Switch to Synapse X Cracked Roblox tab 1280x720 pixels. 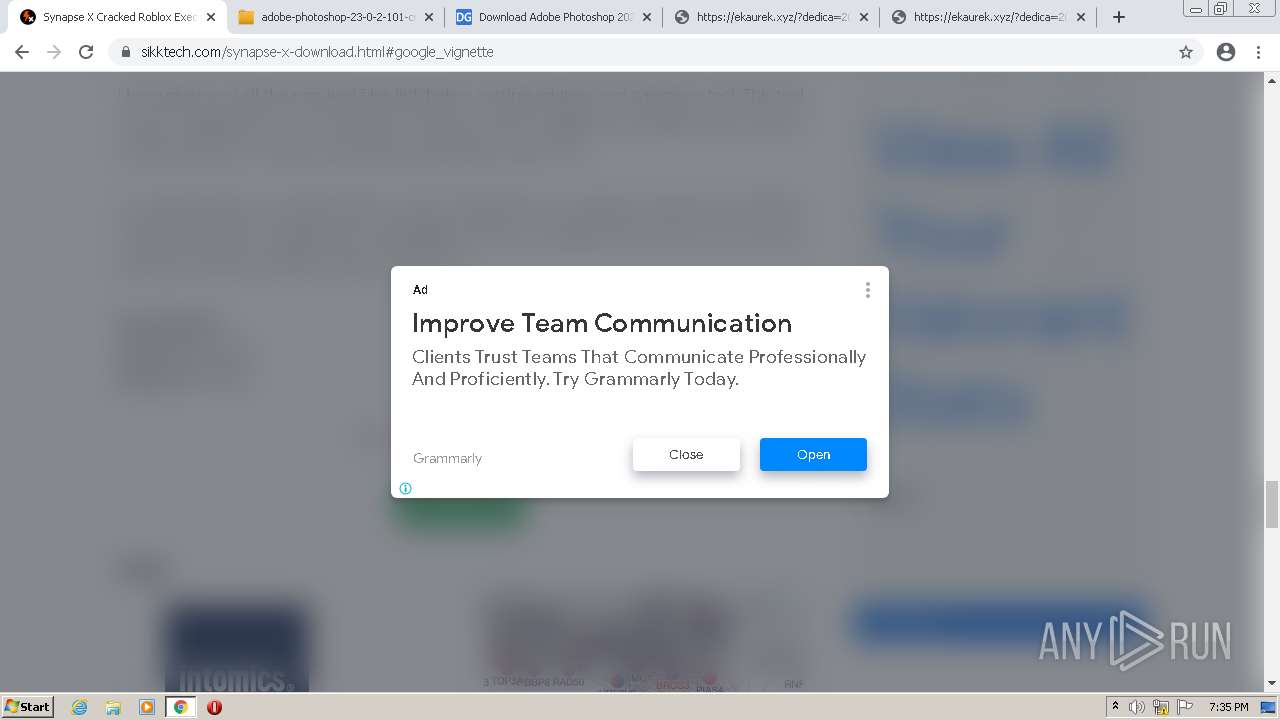click(x=118, y=17)
